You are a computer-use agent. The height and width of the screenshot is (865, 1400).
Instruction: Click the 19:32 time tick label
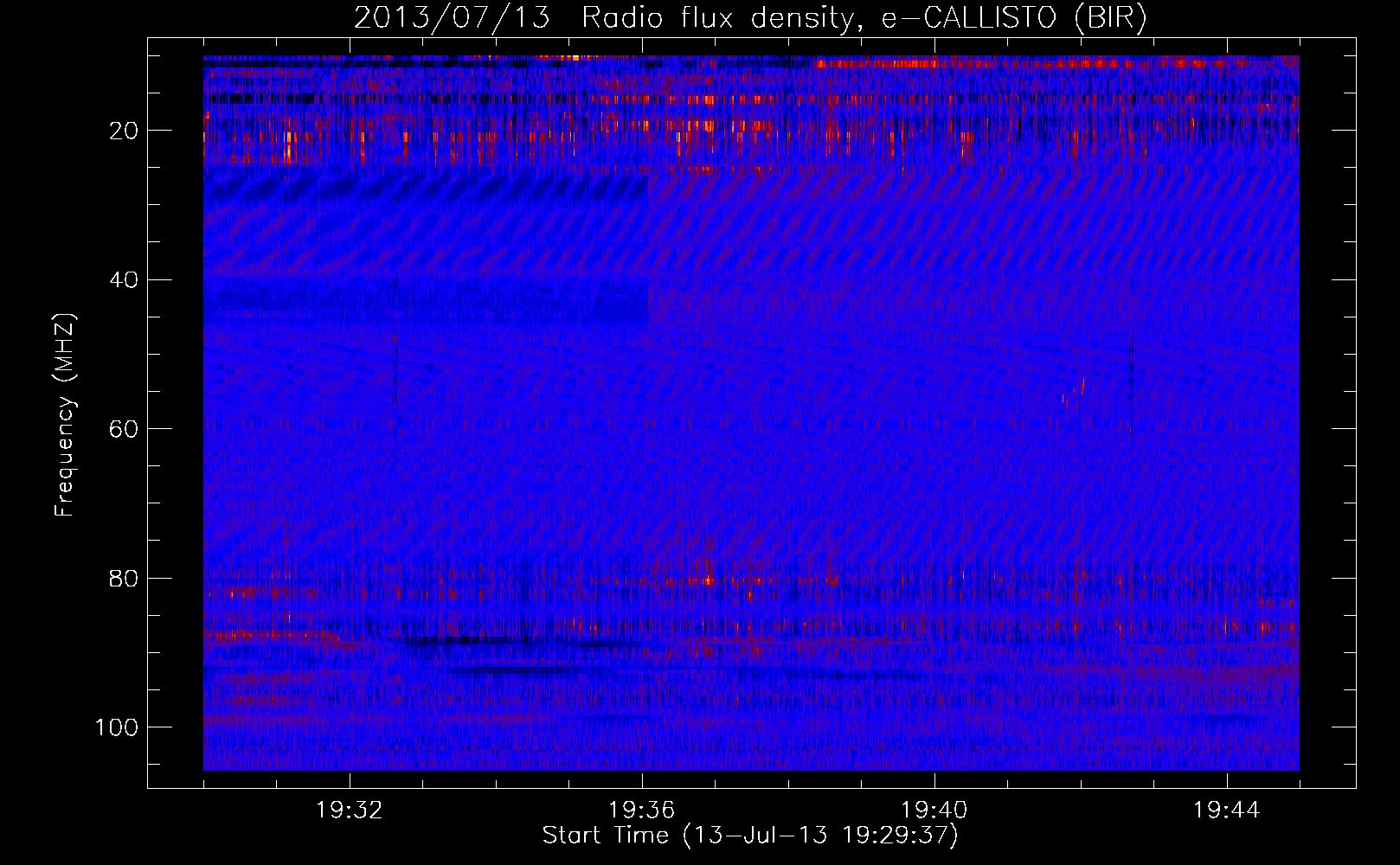[x=350, y=811]
